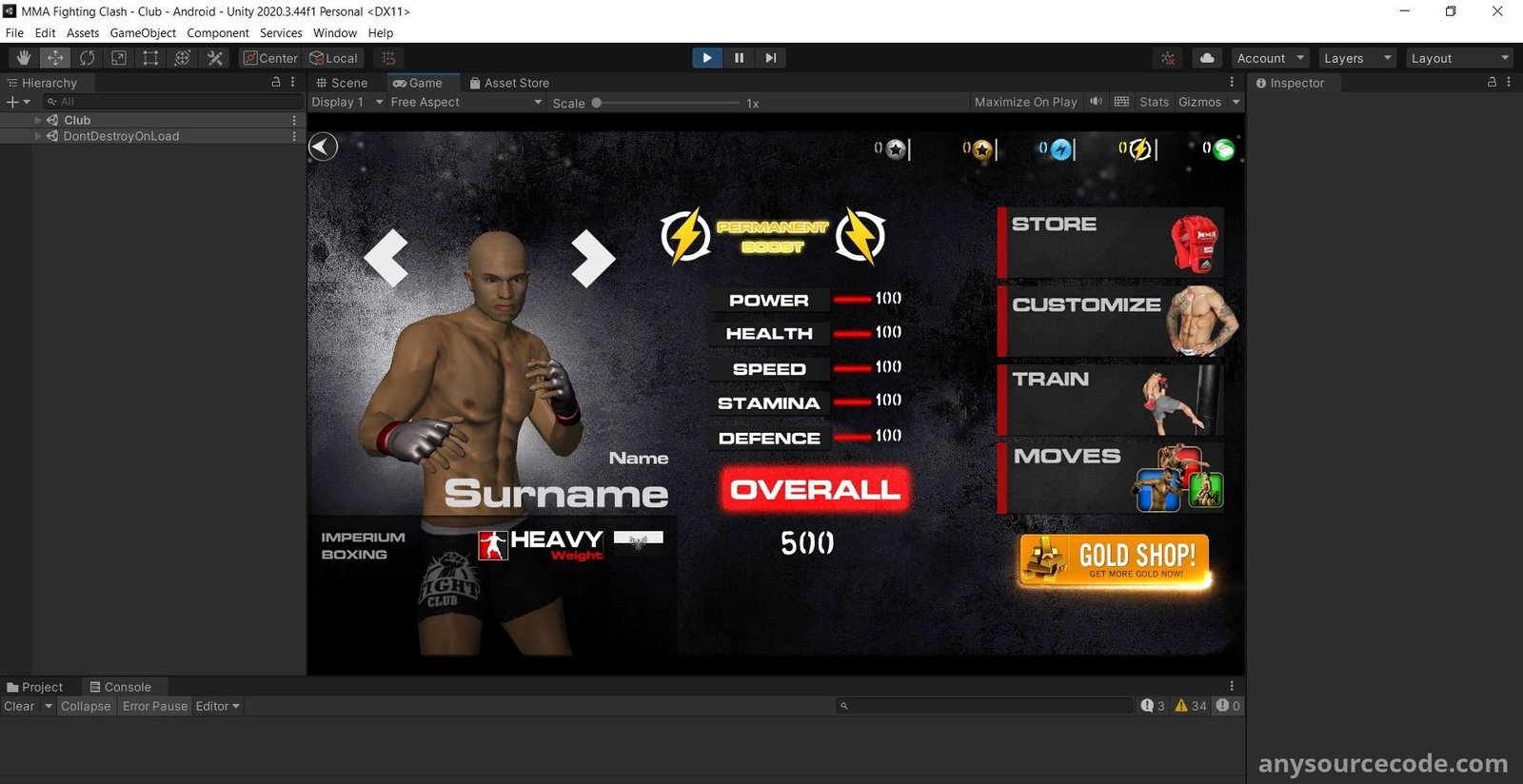Screen dimensions: 1523x784
Task: Toggle the Stats overlay
Action: tap(1154, 102)
